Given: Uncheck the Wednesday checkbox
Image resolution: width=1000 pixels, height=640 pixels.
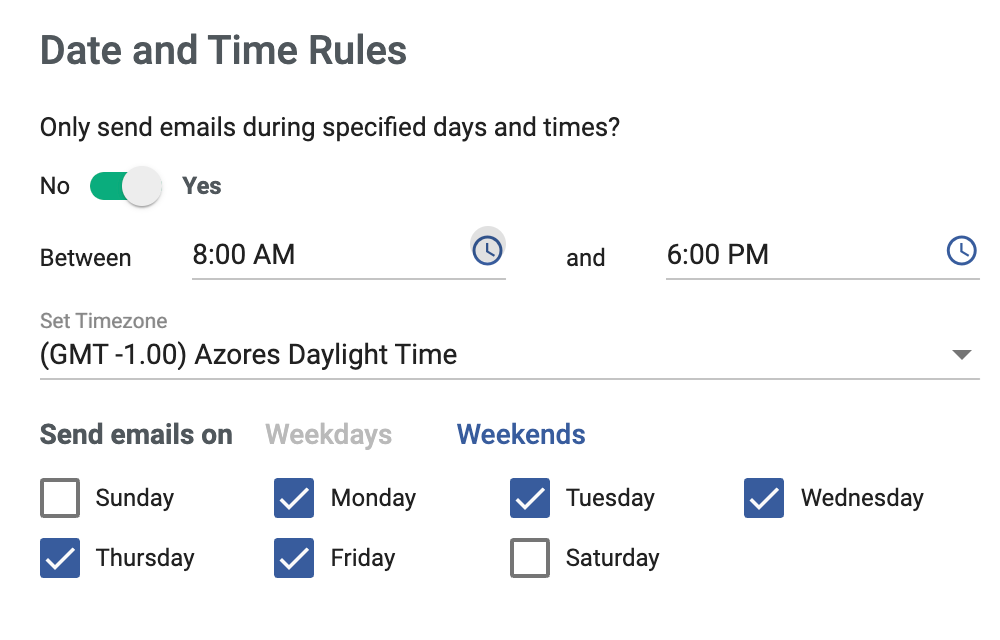Looking at the screenshot, I should coord(763,498).
